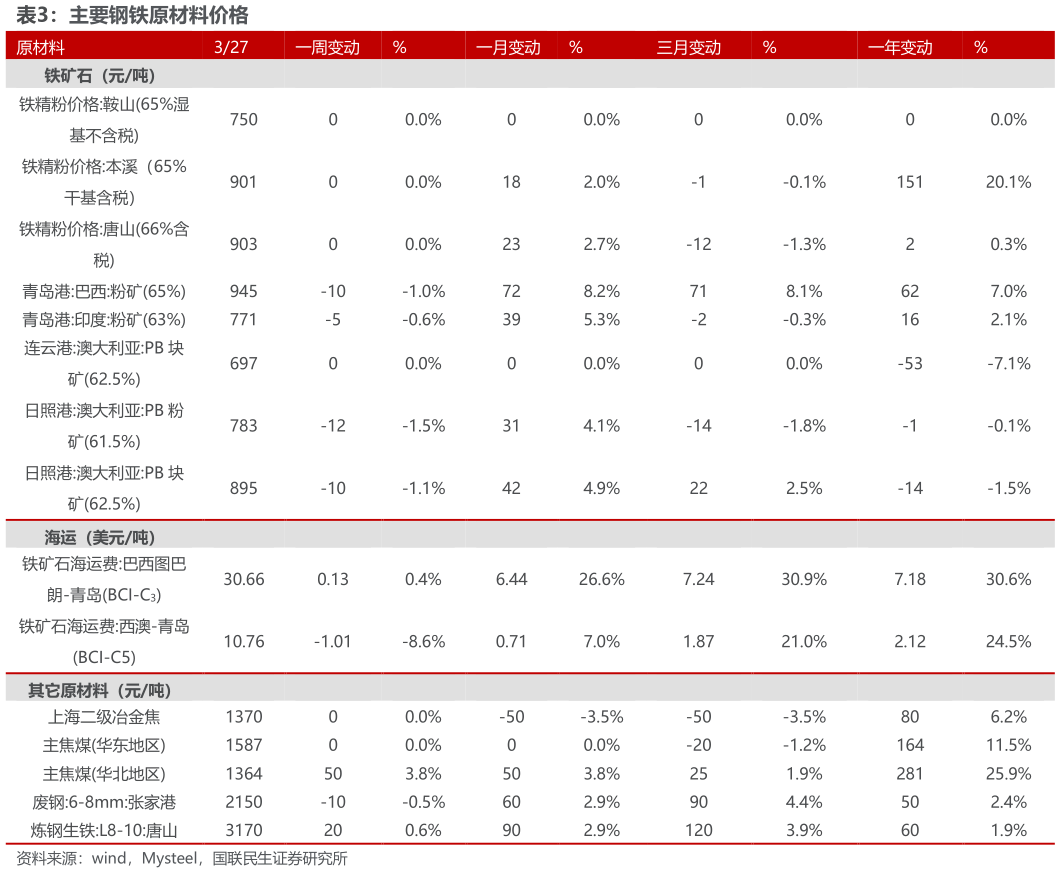Viewport: 1060px width, 873px height.
Task: Click the 3/27 date column header
Action: click(231, 47)
